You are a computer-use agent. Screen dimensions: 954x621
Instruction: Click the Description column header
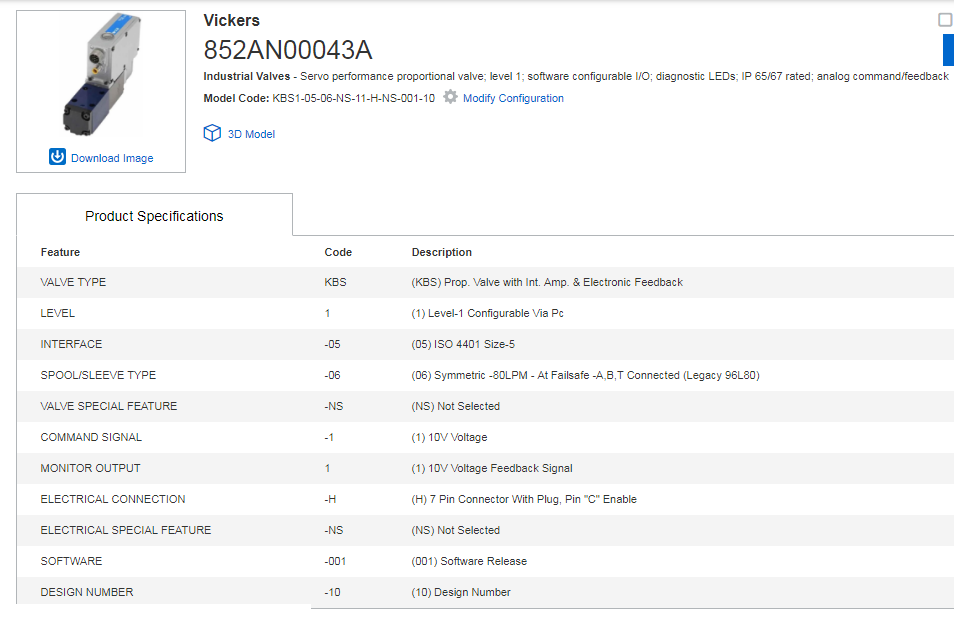pos(441,252)
